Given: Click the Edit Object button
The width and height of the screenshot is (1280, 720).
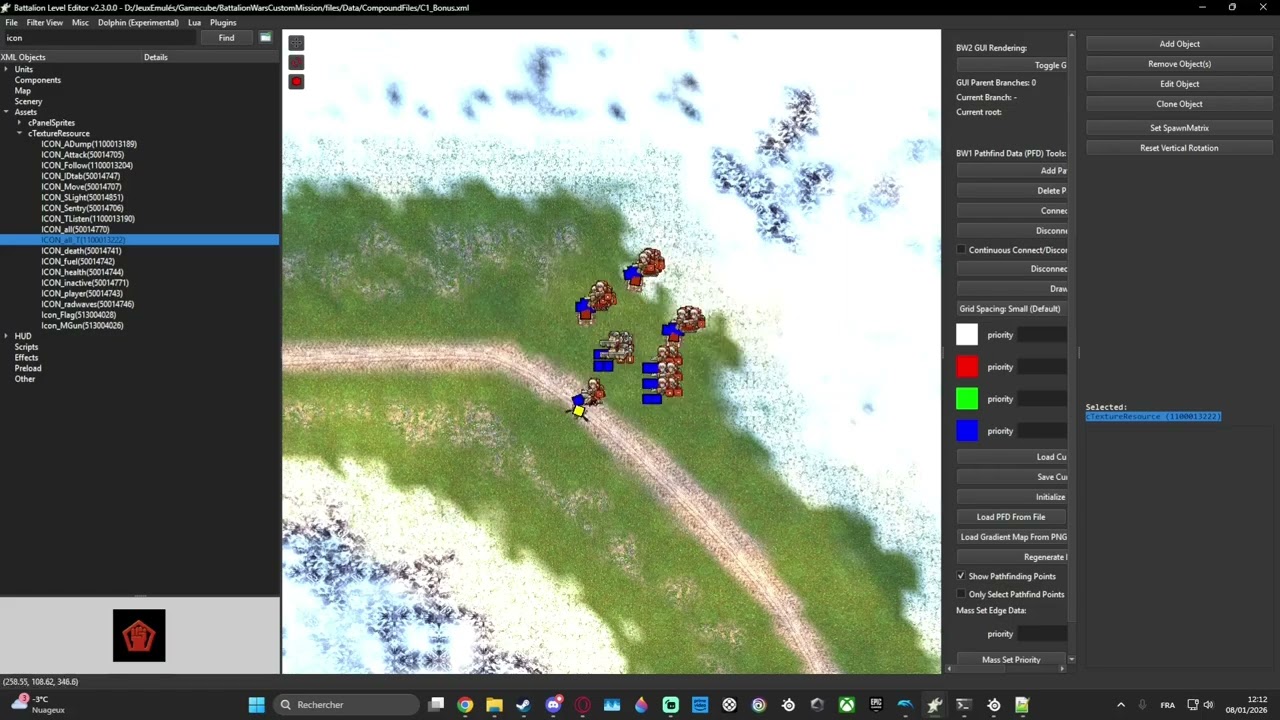Looking at the screenshot, I should coord(1180,84).
